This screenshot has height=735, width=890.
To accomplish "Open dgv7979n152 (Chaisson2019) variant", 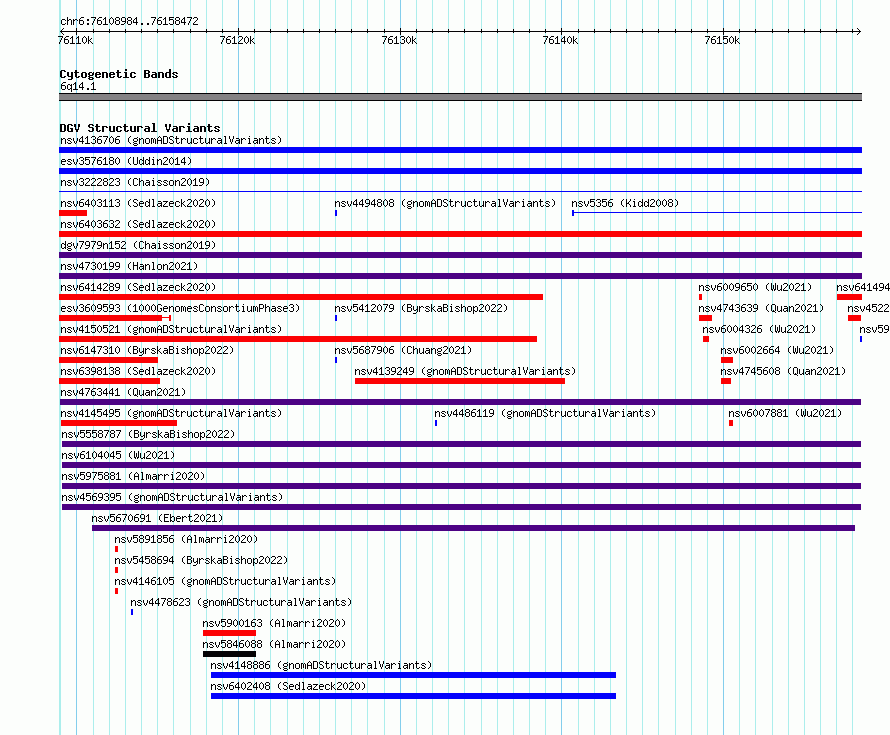I will point(138,245).
